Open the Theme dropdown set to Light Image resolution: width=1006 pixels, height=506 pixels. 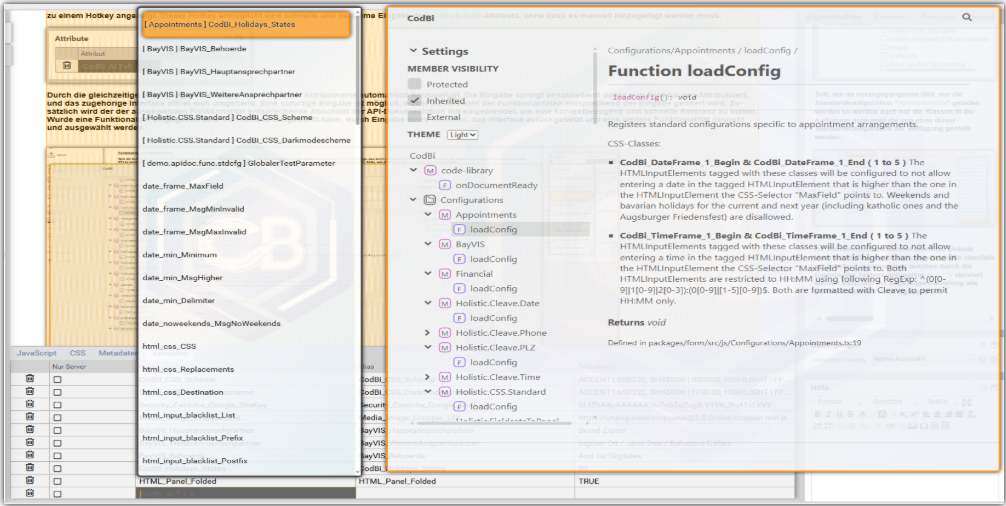(462, 134)
